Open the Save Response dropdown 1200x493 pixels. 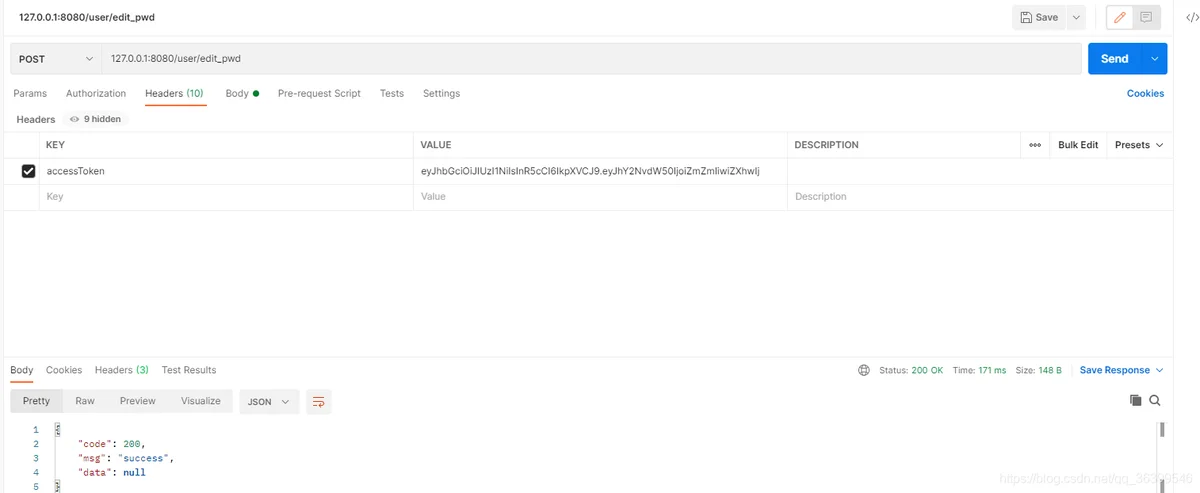1122,370
